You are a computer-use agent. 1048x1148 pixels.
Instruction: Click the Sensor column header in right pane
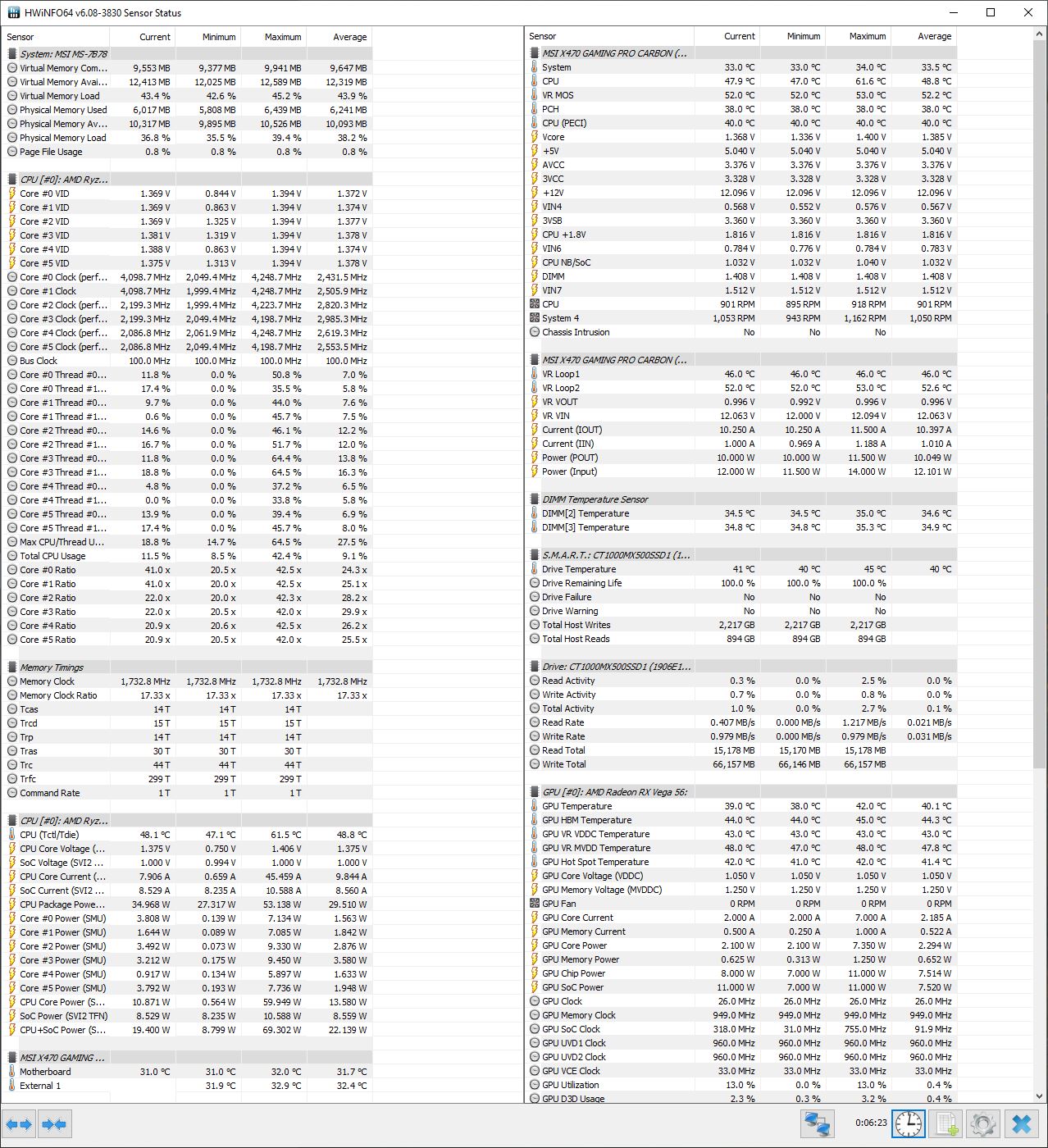[609, 36]
